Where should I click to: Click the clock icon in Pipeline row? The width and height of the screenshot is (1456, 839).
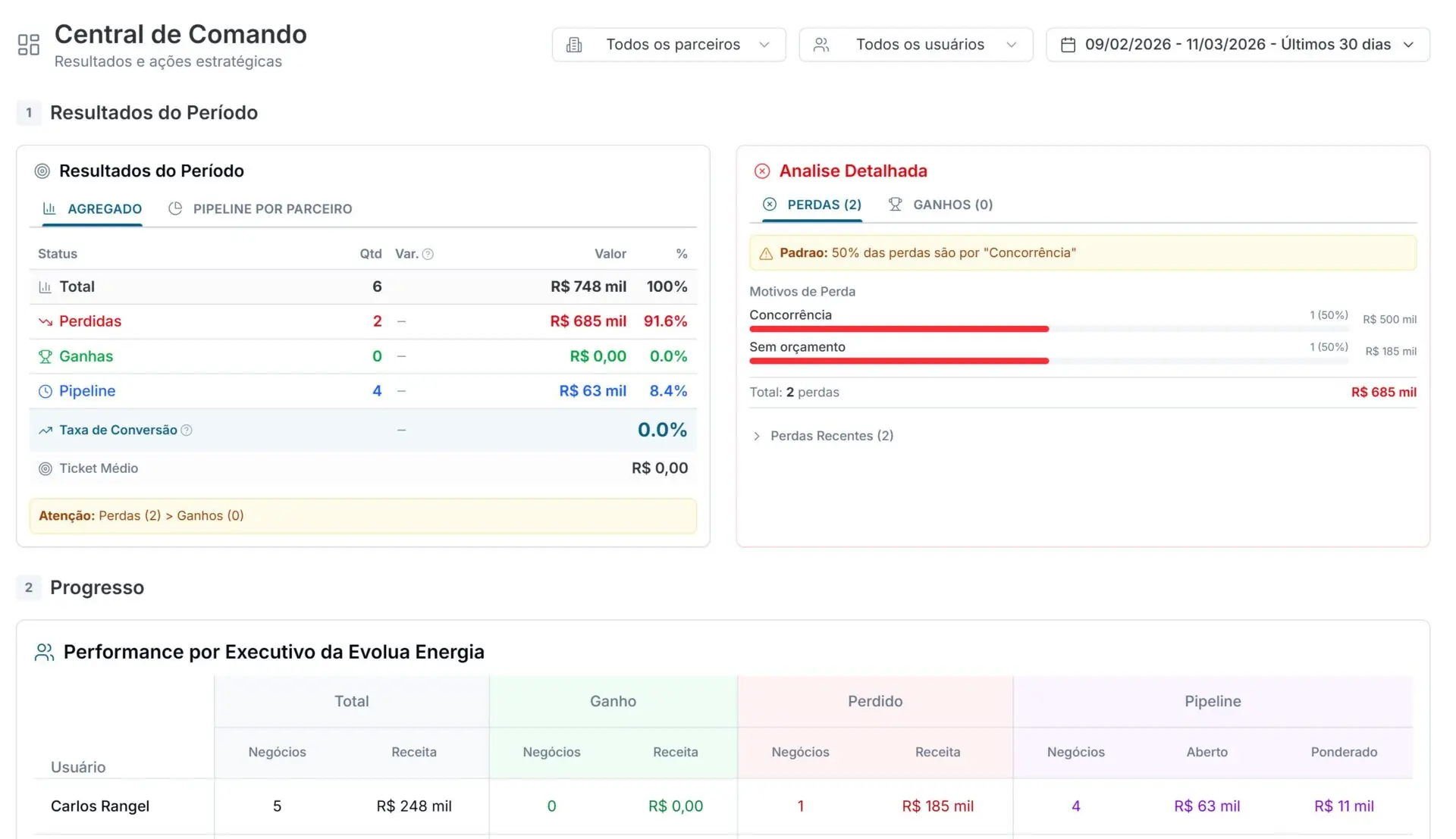(45, 391)
